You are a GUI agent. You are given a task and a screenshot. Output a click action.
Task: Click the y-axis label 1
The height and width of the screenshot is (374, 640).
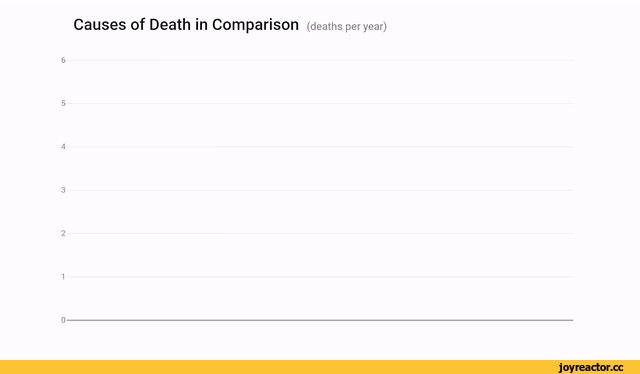(63, 276)
